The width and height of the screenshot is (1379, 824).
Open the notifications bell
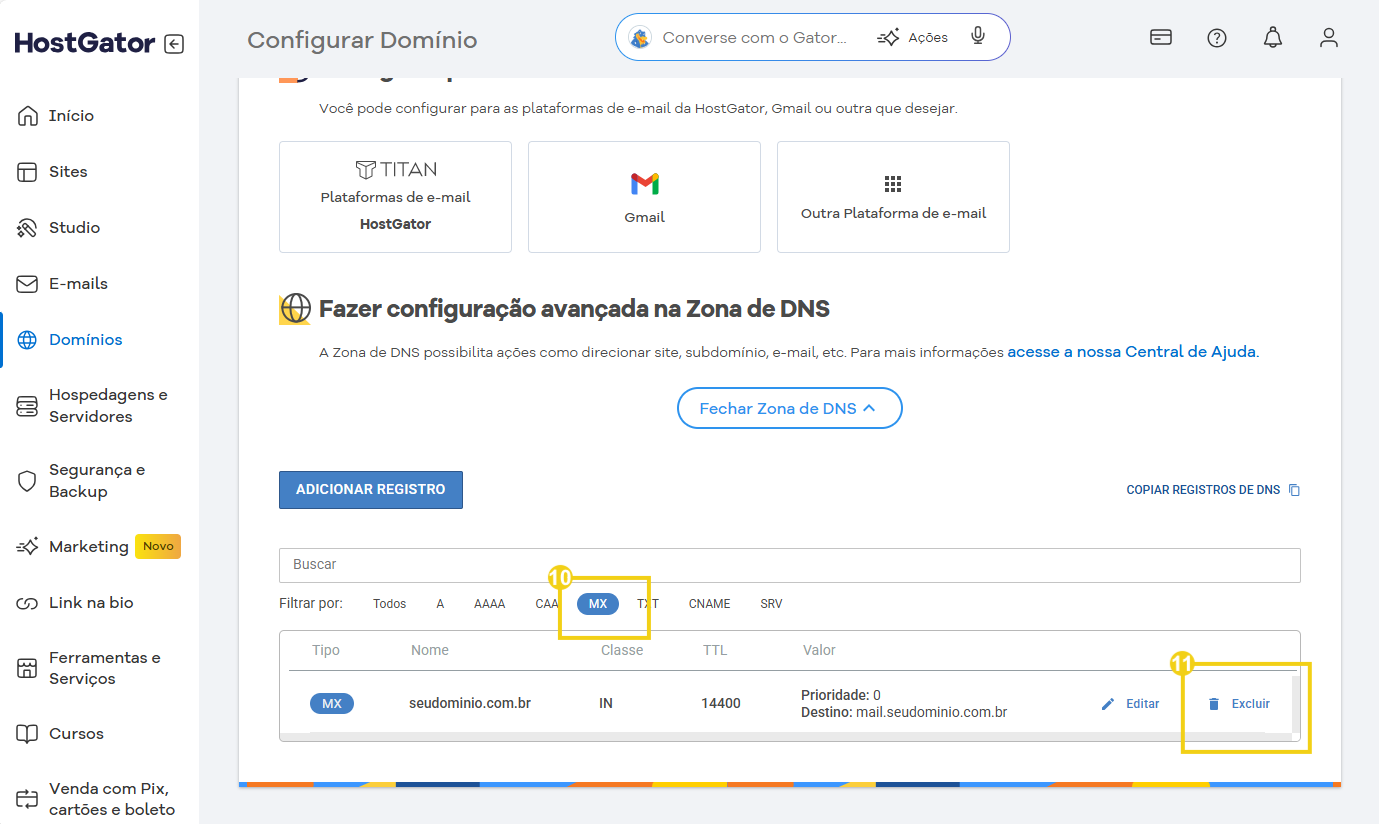[x=1272, y=38]
